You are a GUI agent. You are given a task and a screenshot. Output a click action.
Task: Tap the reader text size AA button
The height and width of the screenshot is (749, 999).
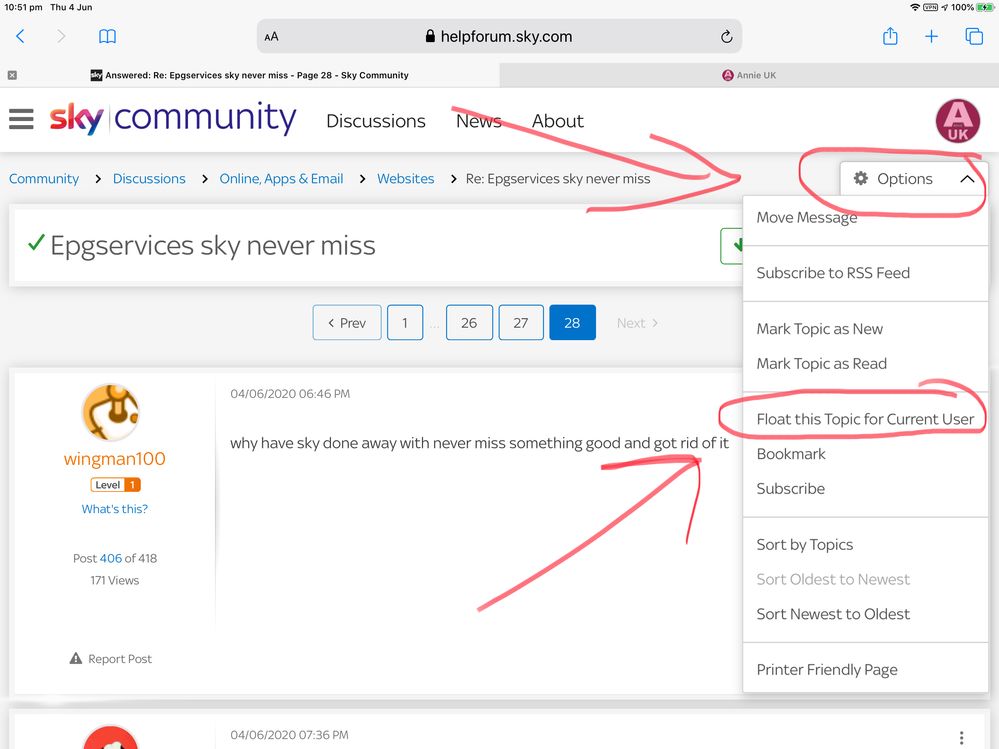272,37
